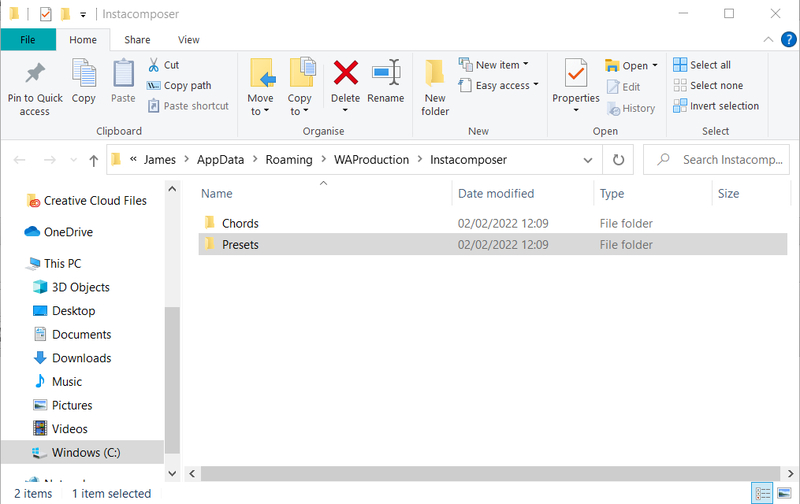
Task: Open the recent locations dropdown arrow
Action: click(73, 160)
